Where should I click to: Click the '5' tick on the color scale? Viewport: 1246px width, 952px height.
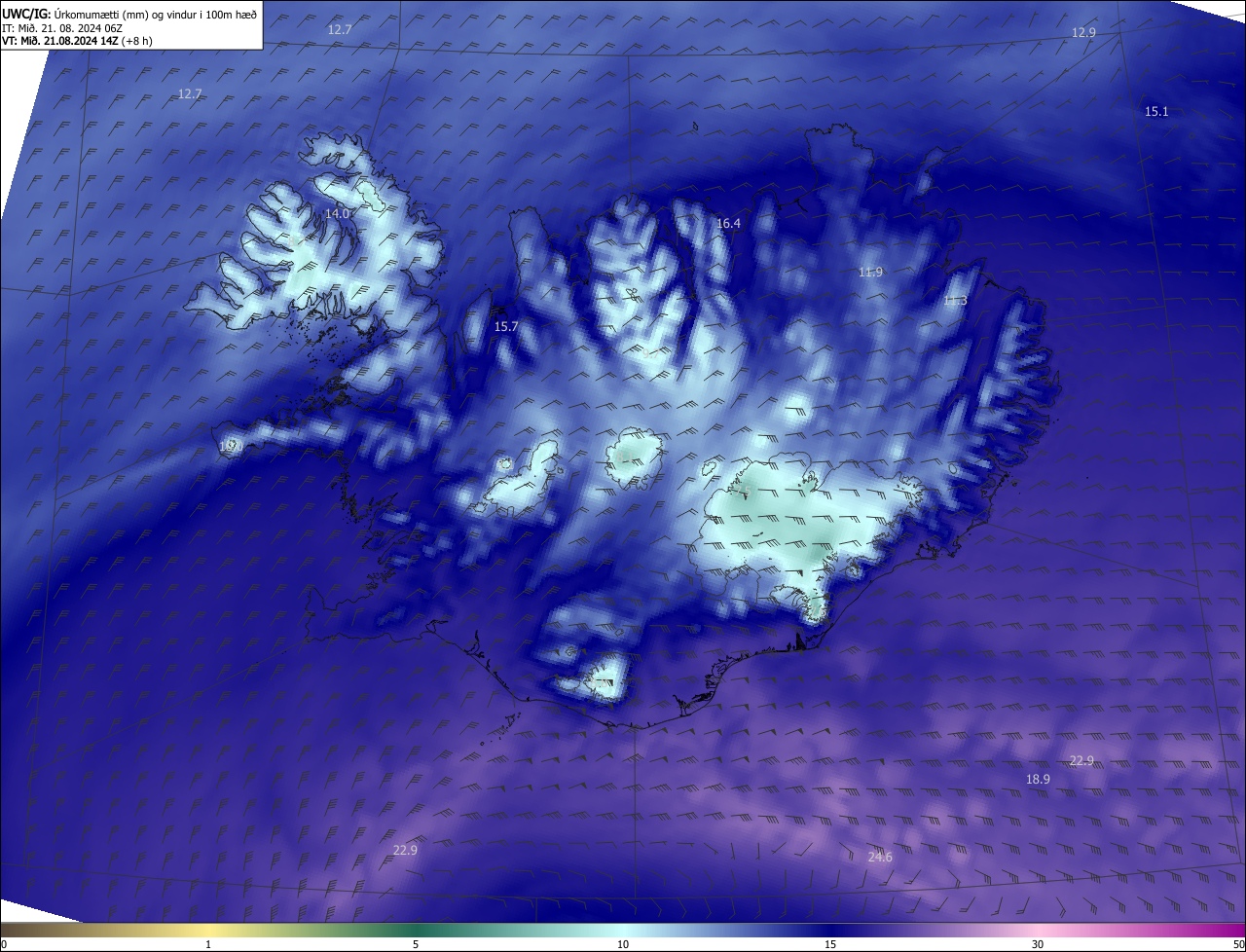point(416,944)
